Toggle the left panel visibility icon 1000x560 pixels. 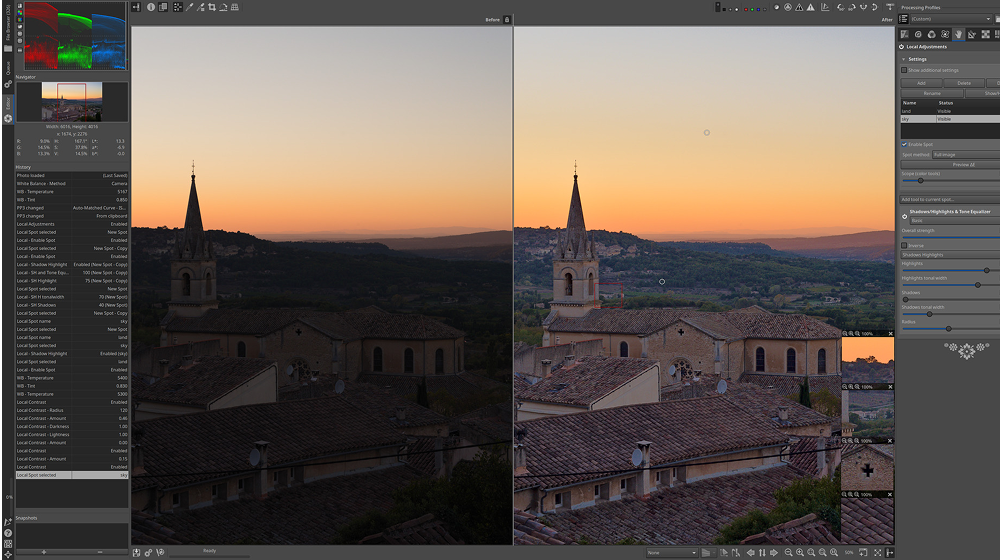pos(136,7)
